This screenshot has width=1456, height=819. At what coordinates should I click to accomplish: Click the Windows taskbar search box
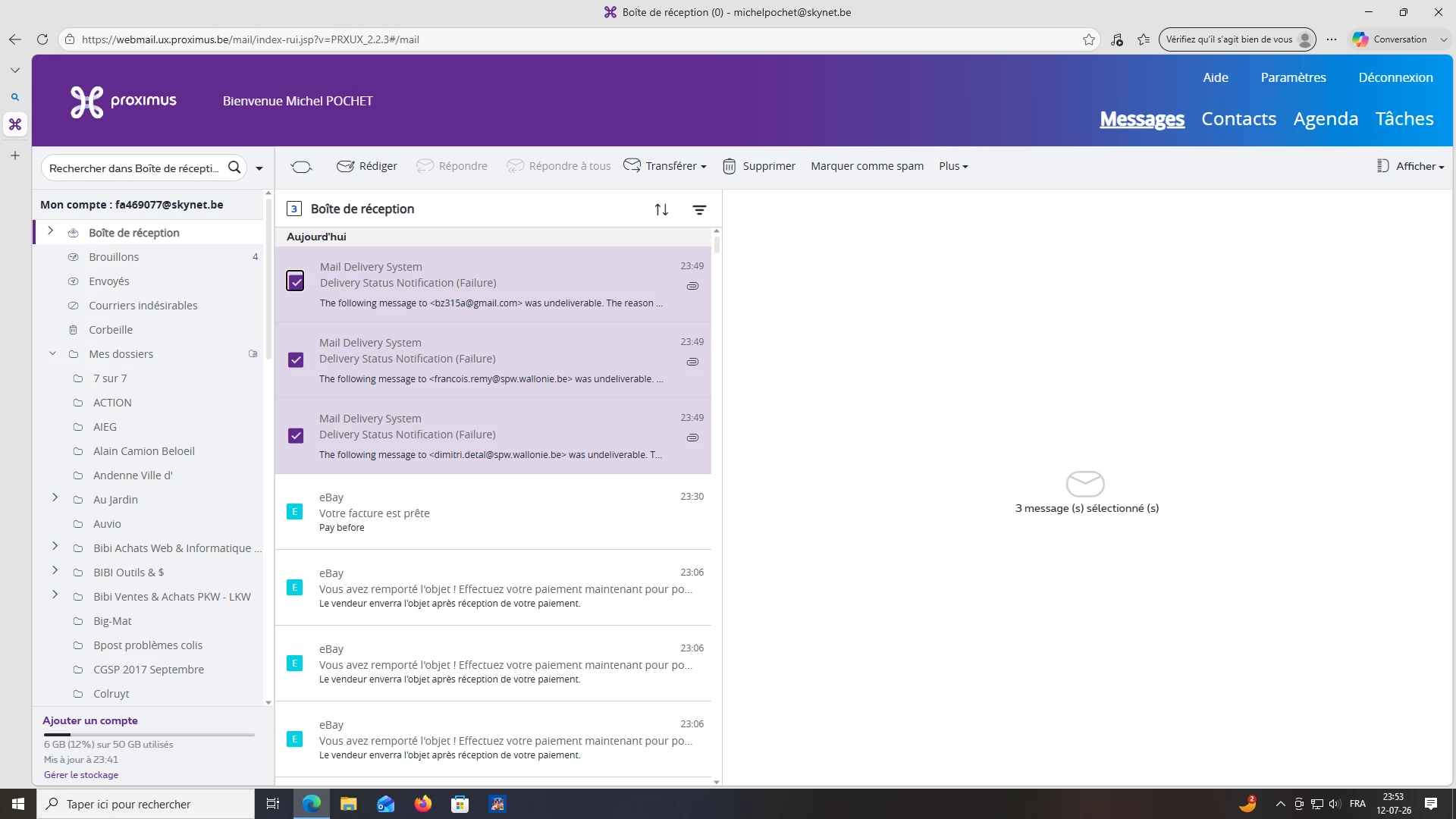[146, 804]
